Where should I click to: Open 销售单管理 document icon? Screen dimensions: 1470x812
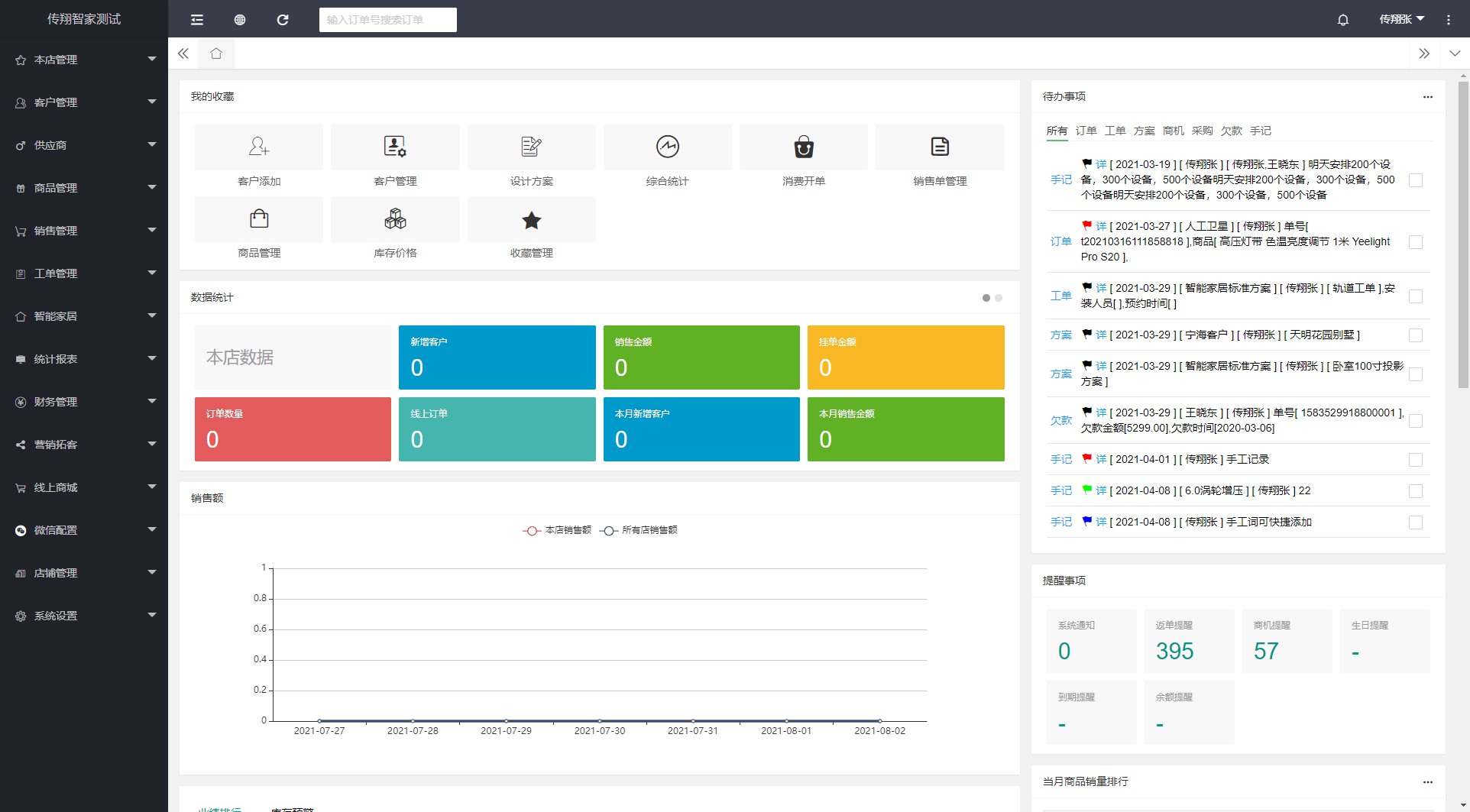[940, 146]
